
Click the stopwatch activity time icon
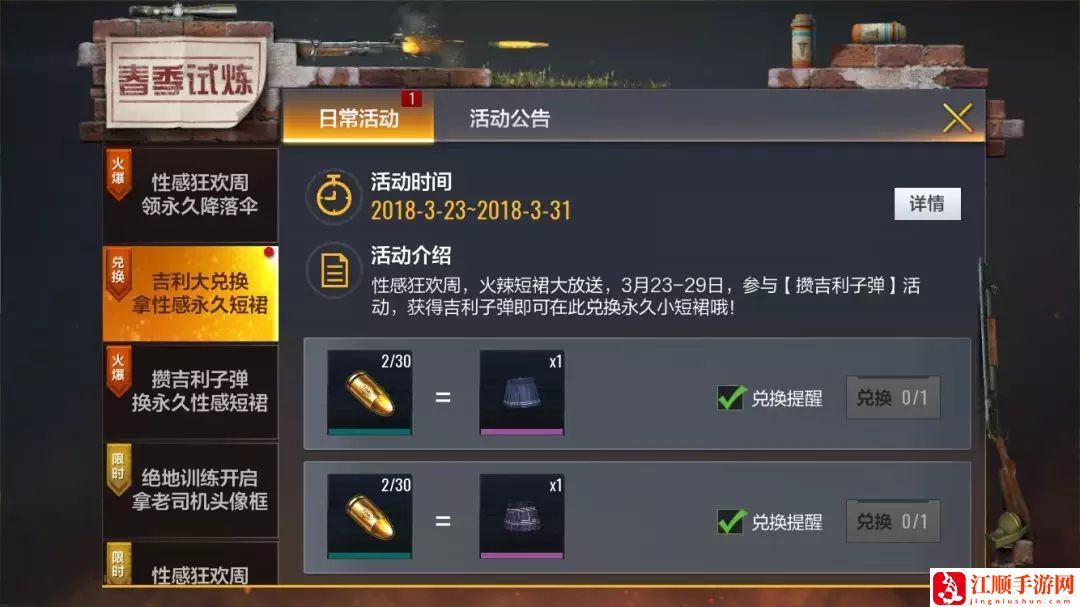point(334,197)
